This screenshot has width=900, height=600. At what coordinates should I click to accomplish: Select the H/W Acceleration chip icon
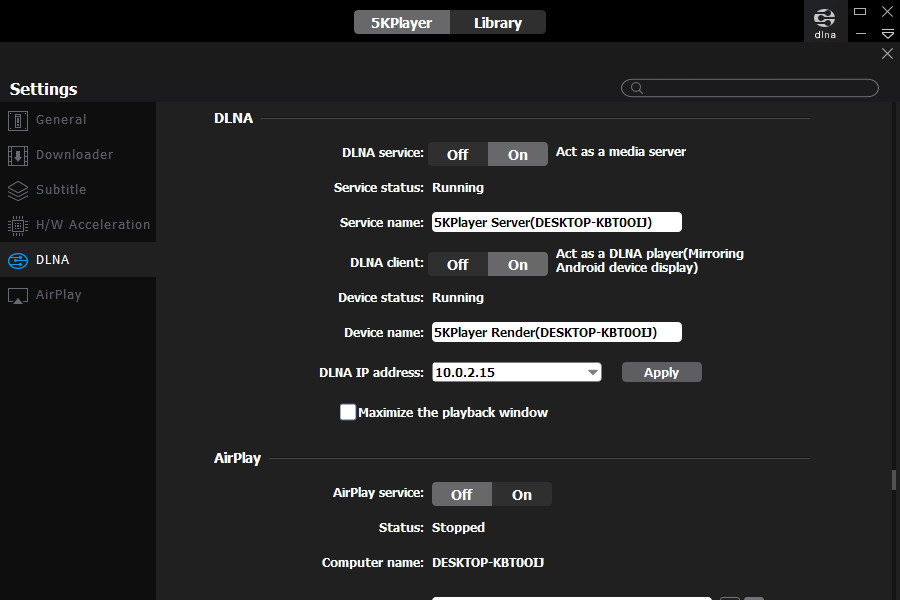click(x=18, y=226)
